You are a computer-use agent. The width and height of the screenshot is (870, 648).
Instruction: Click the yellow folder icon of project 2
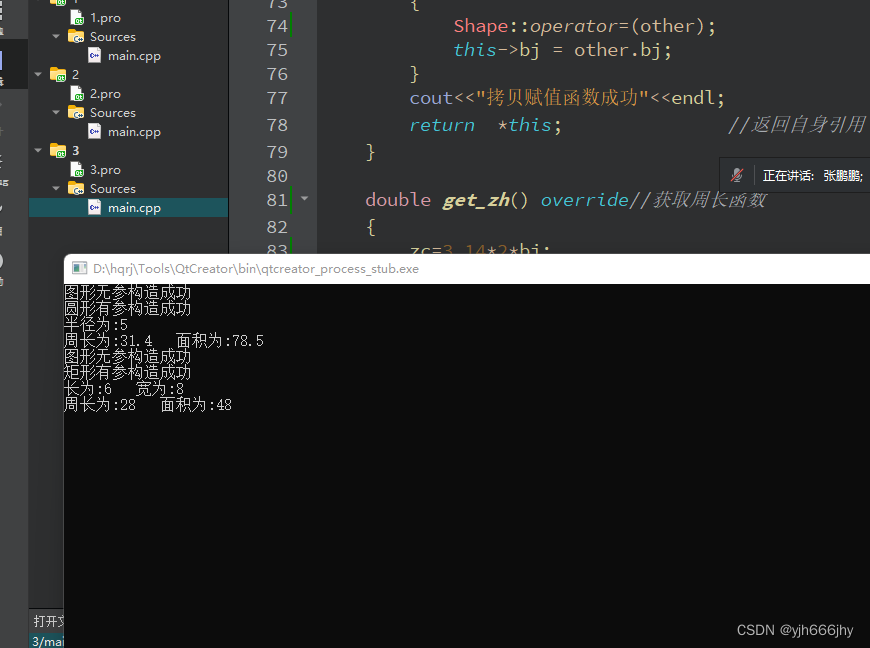(x=57, y=74)
